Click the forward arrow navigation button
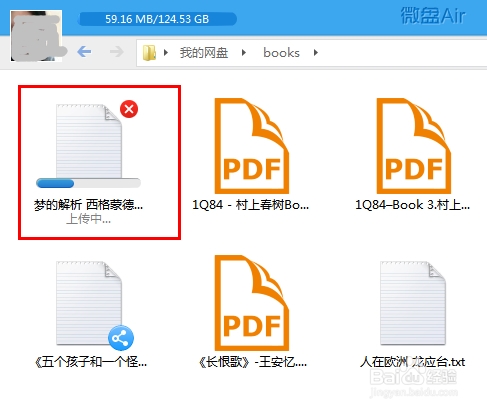Screen dimensions: 487x410 tap(116, 52)
